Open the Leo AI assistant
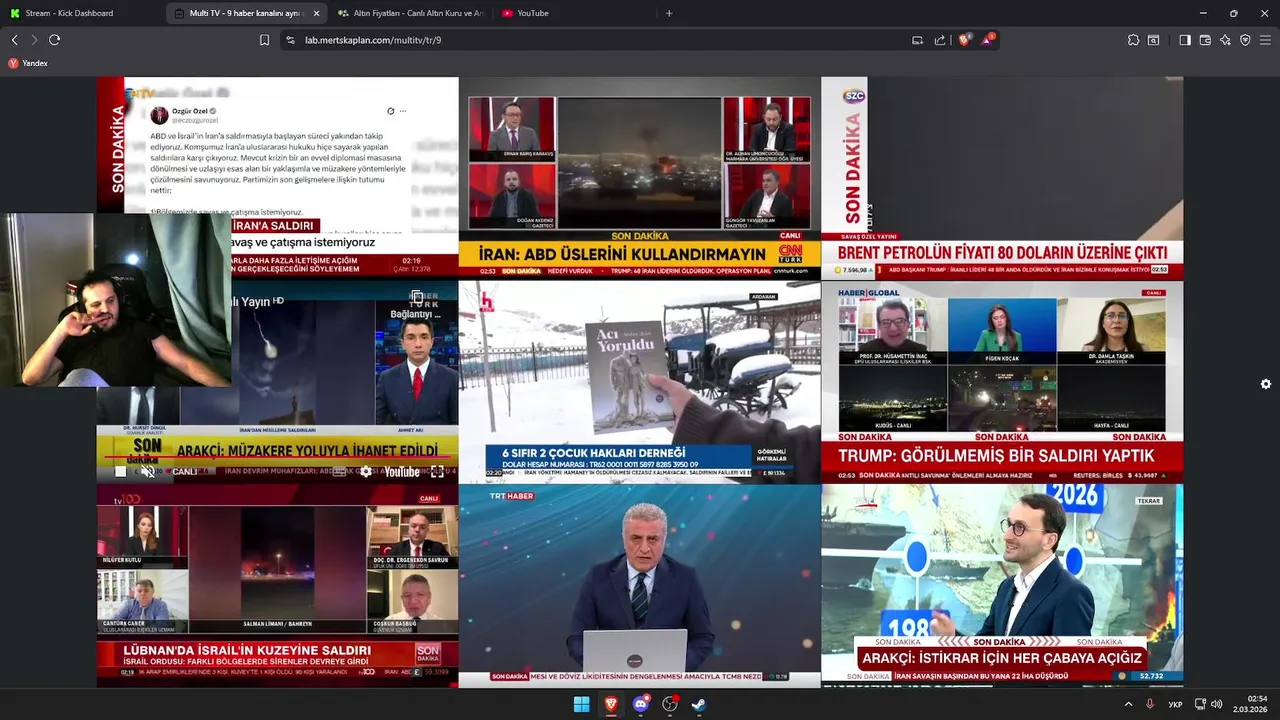1280x720 pixels. click(1225, 40)
